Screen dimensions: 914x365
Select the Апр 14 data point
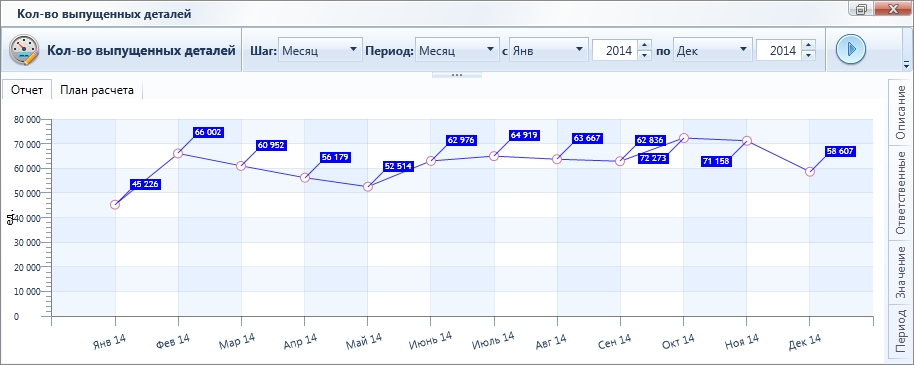point(304,178)
